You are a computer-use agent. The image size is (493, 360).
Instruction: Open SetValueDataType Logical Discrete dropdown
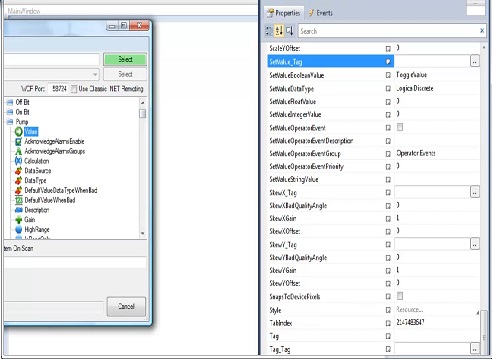point(437,88)
